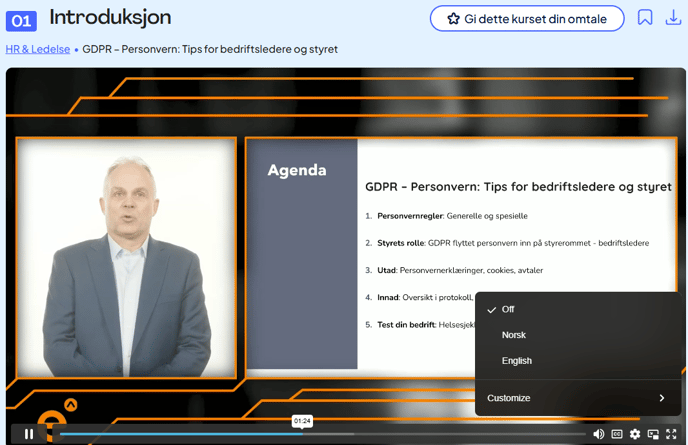
Task: Pause the video playback
Action: pyautogui.click(x=28, y=434)
